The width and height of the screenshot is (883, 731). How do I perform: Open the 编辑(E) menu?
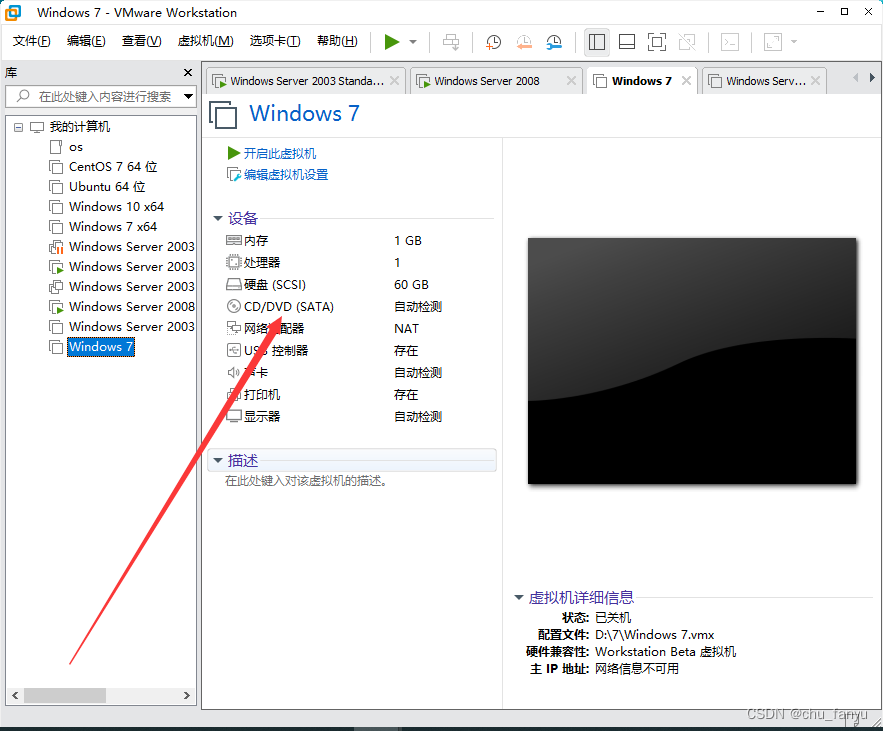coord(86,41)
